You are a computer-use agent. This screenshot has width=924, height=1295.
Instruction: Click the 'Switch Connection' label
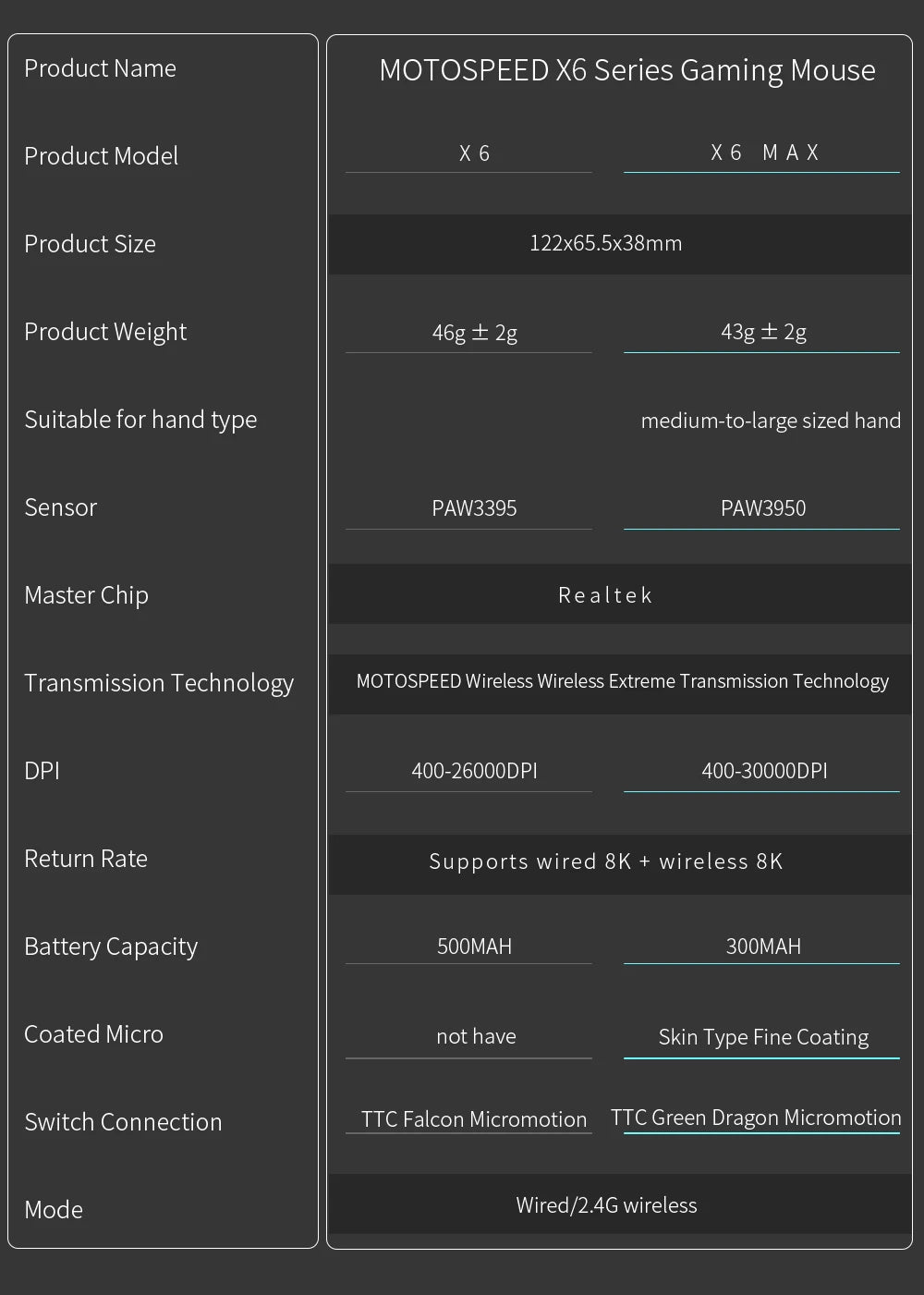pyautogui.click(x=123, y=1122)
